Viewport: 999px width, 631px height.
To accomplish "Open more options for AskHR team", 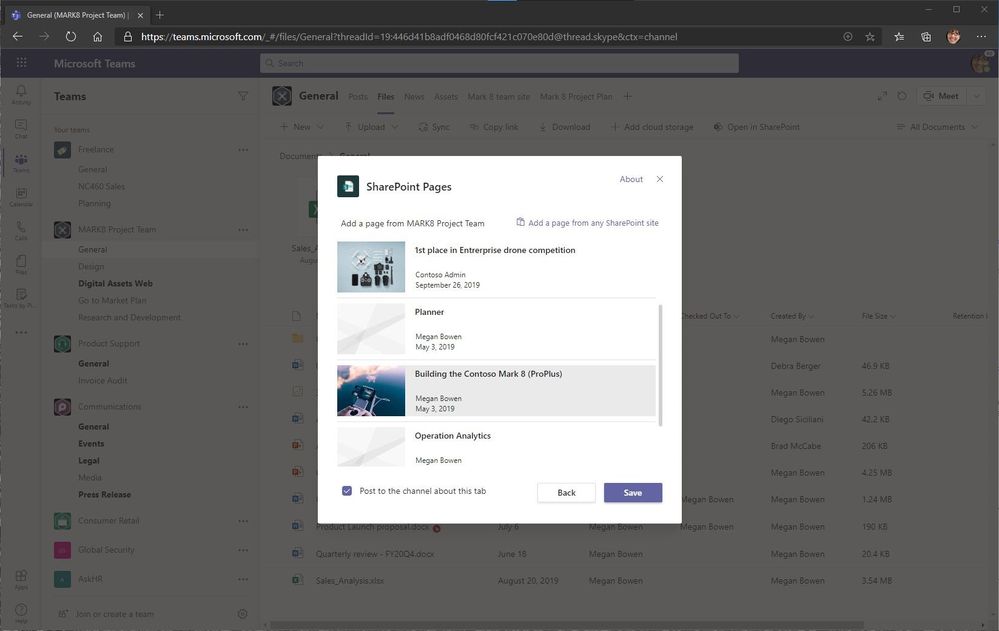I will coord(243,579).
